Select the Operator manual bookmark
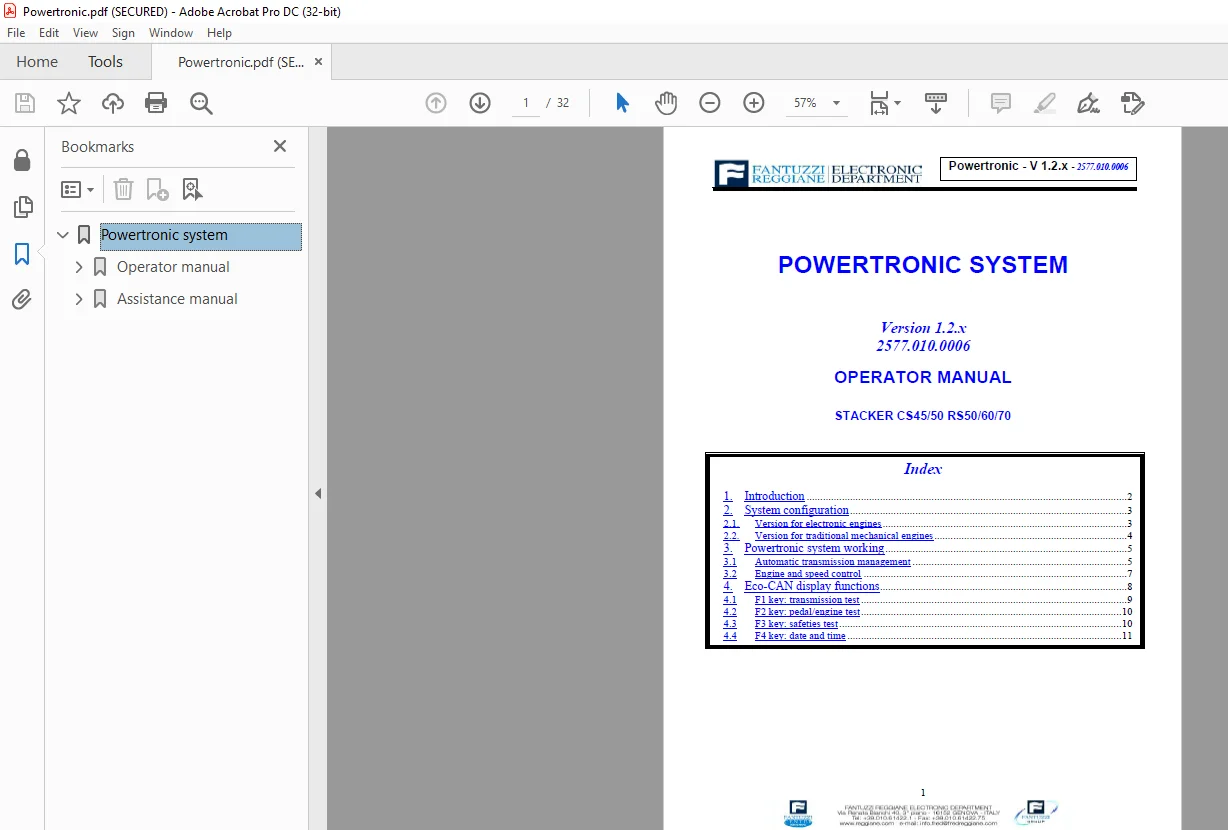Image resolution: width=1228 pixels, height=830 pixels. click(173, 267)
